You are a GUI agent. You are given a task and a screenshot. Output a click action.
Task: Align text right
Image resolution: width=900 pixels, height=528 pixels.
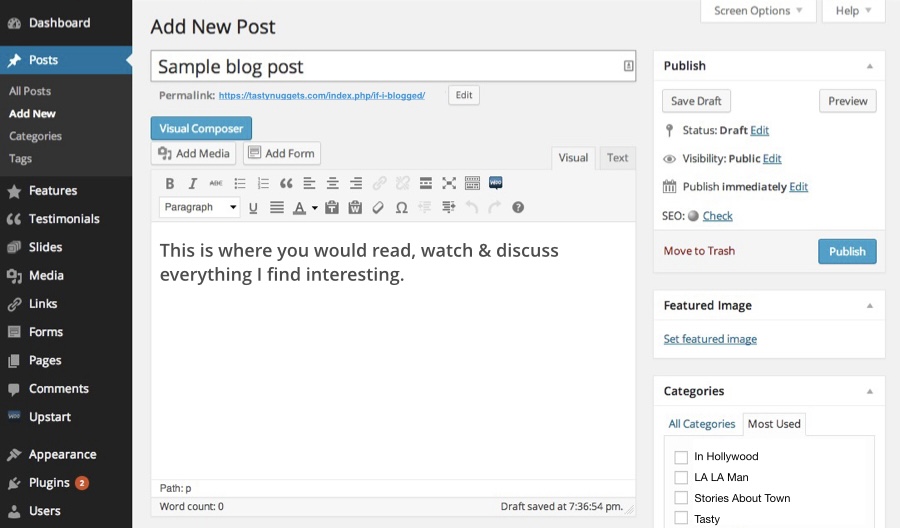[x=356, y=184]
